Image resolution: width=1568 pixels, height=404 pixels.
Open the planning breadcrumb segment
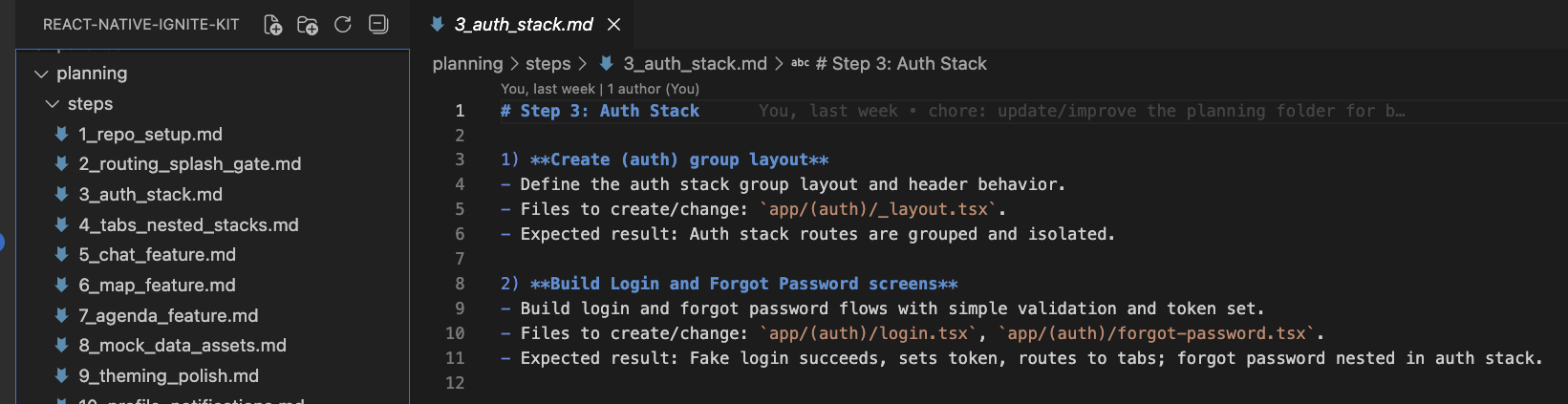click(x=467, y=64)
